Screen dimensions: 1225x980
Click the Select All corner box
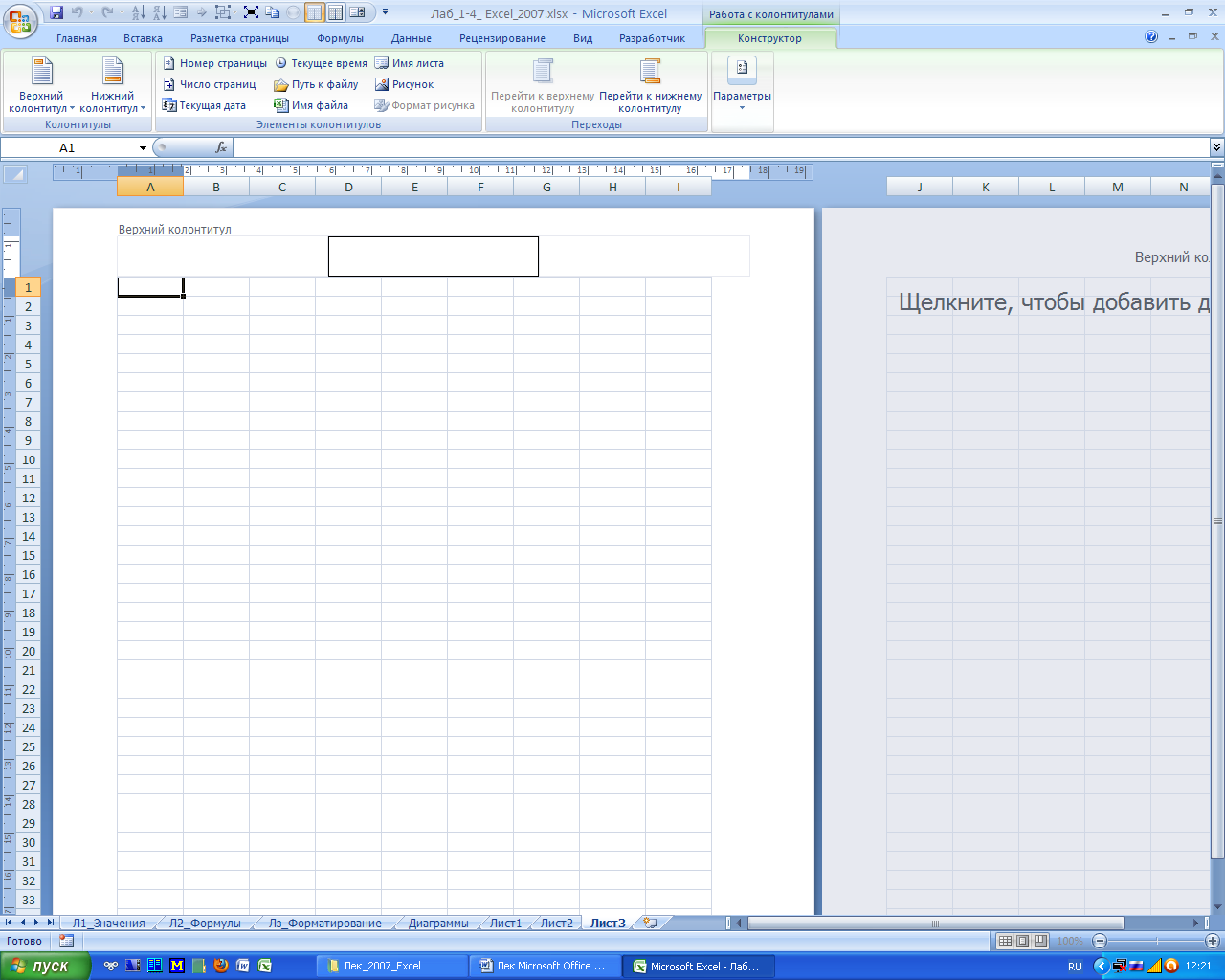tap(14, 174)
